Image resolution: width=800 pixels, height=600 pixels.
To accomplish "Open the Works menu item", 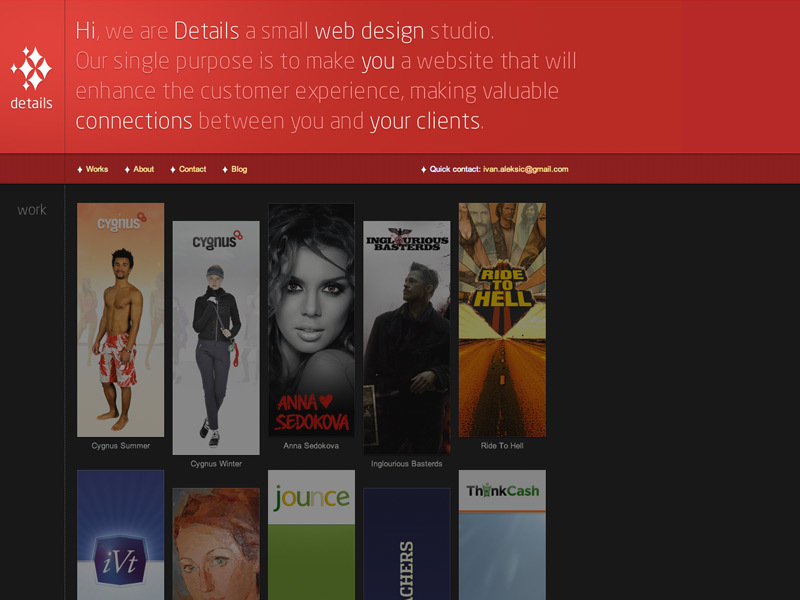I will pos(97,169).
